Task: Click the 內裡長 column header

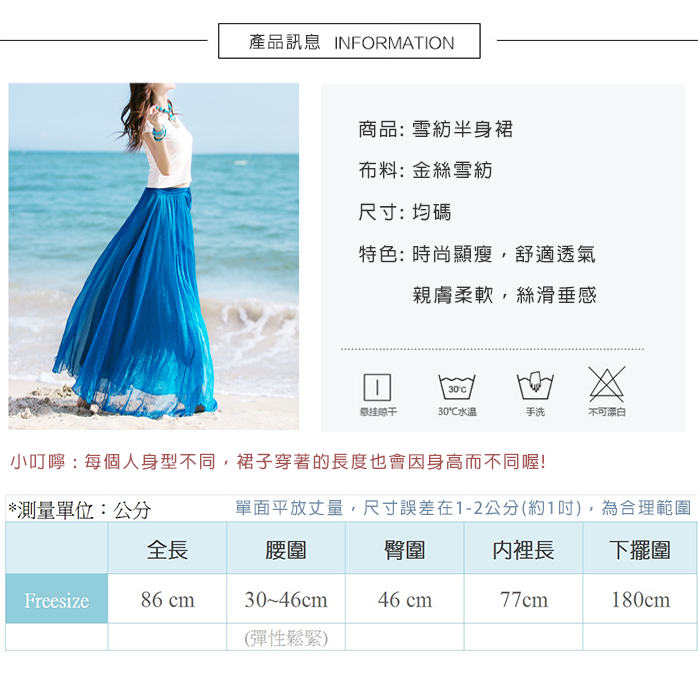Action: [523, 549]
